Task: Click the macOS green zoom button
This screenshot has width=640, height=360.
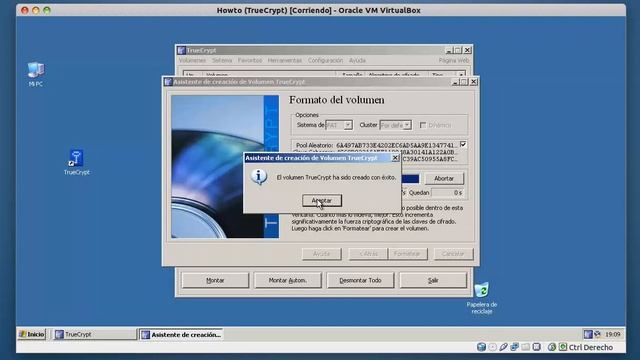Action: click(47, 10)
